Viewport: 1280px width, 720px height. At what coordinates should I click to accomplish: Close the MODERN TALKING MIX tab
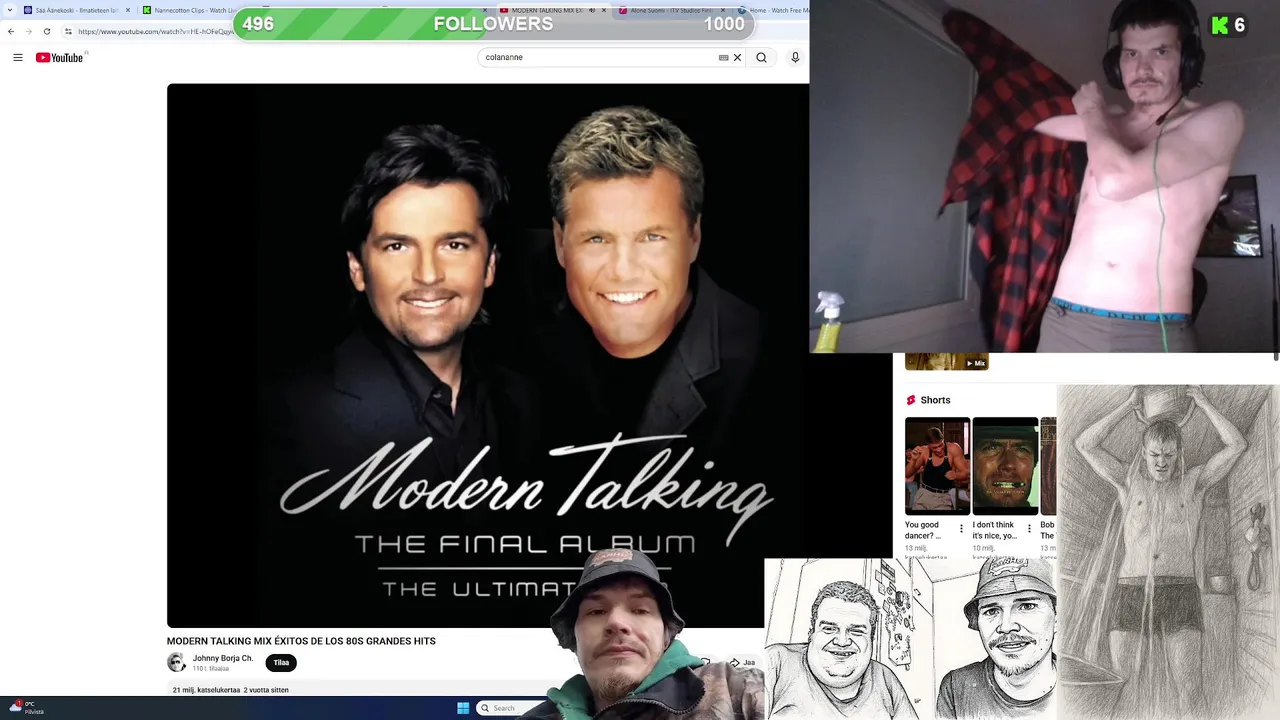point(604,10)
